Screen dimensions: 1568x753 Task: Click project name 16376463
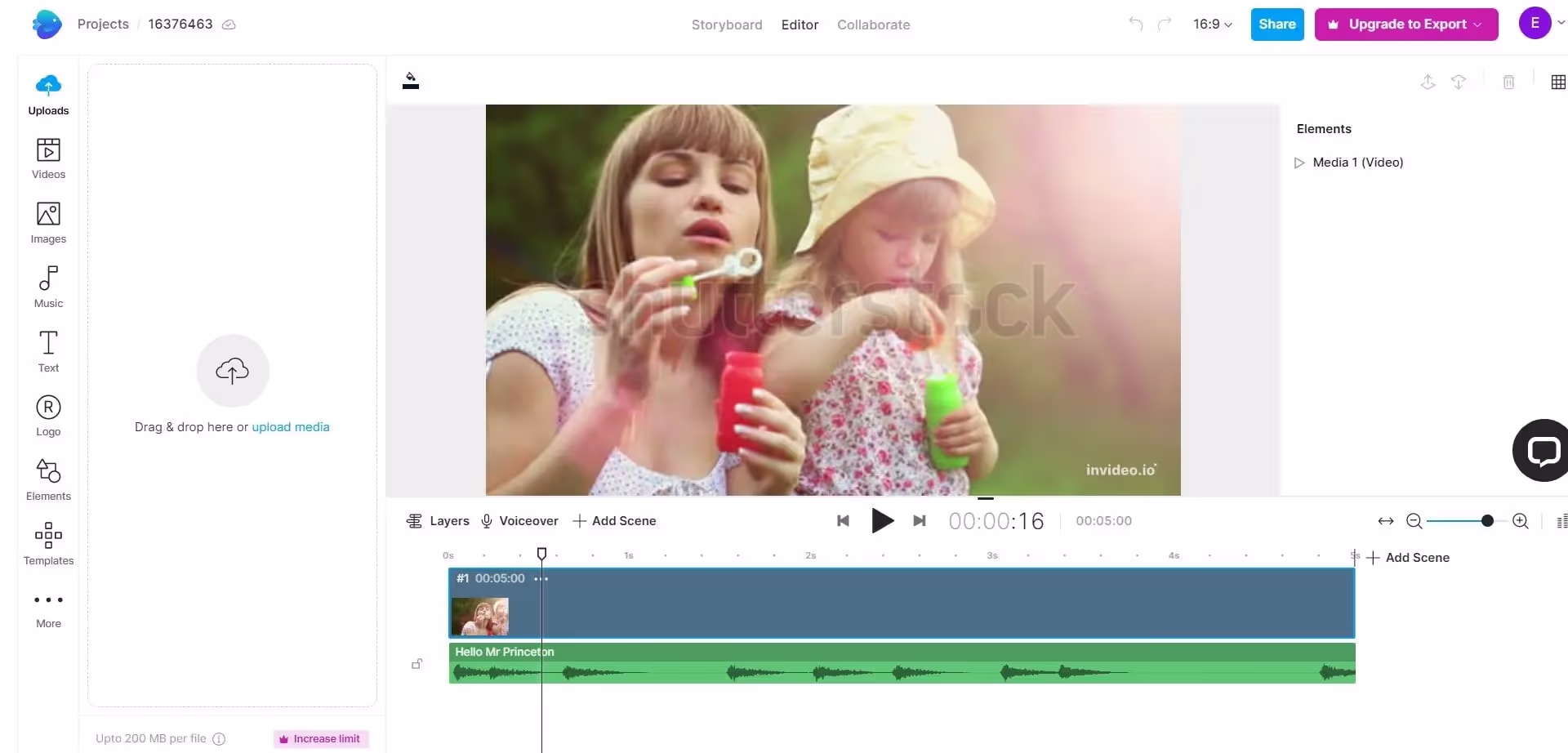pos(180,24)
